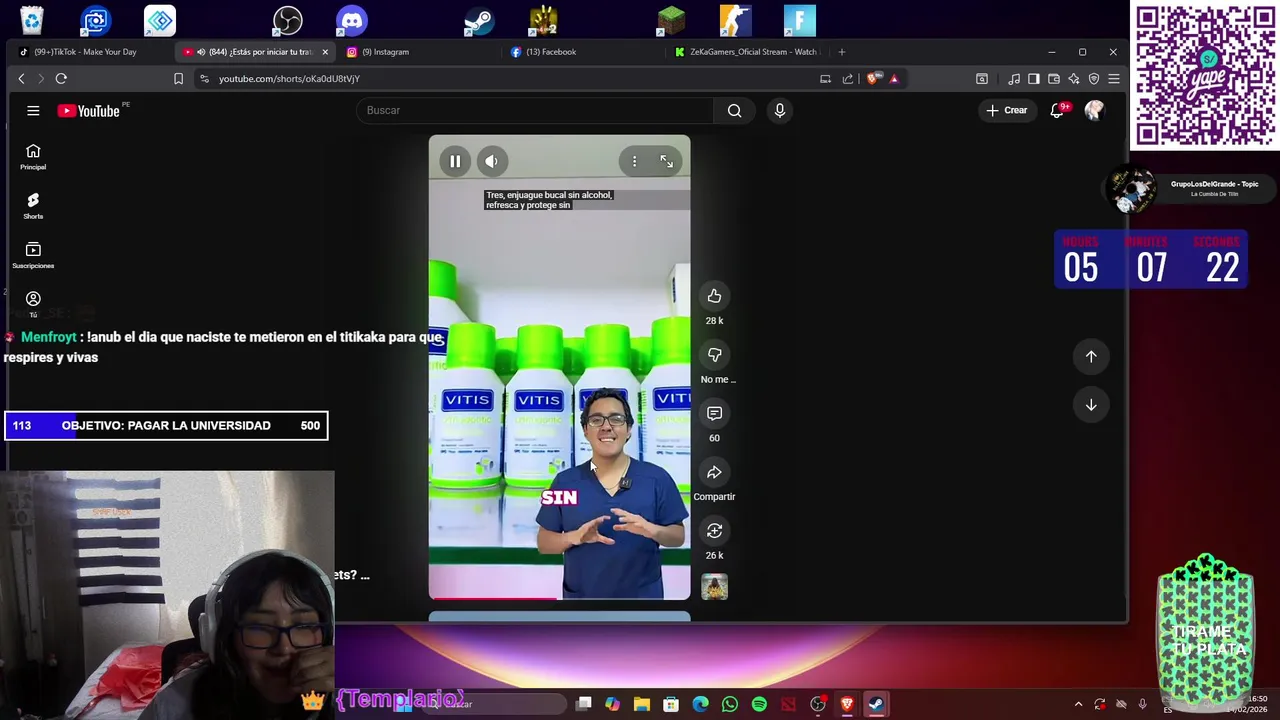Open the Crear create menu
Viewport: 1280px width, 720px height.
pyautogui.click(x=1007, y=110)
